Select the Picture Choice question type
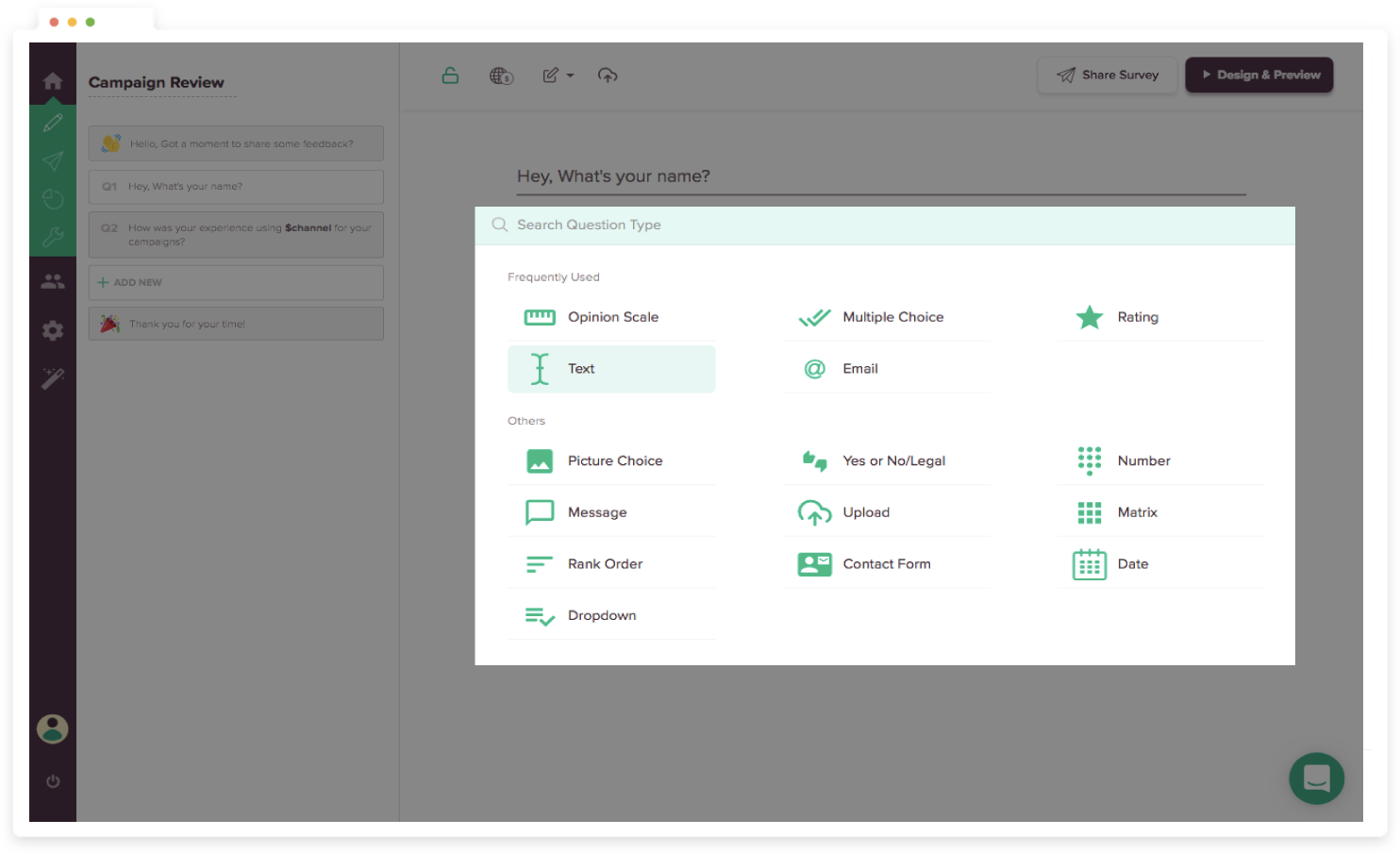The height and width of the screenshot is (853, 1400). click(x=614, y=460)
